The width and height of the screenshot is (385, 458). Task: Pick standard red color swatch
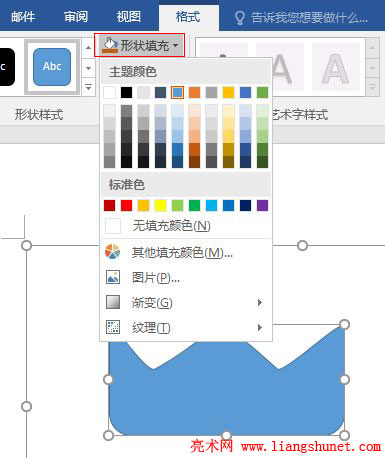point(126,205)
